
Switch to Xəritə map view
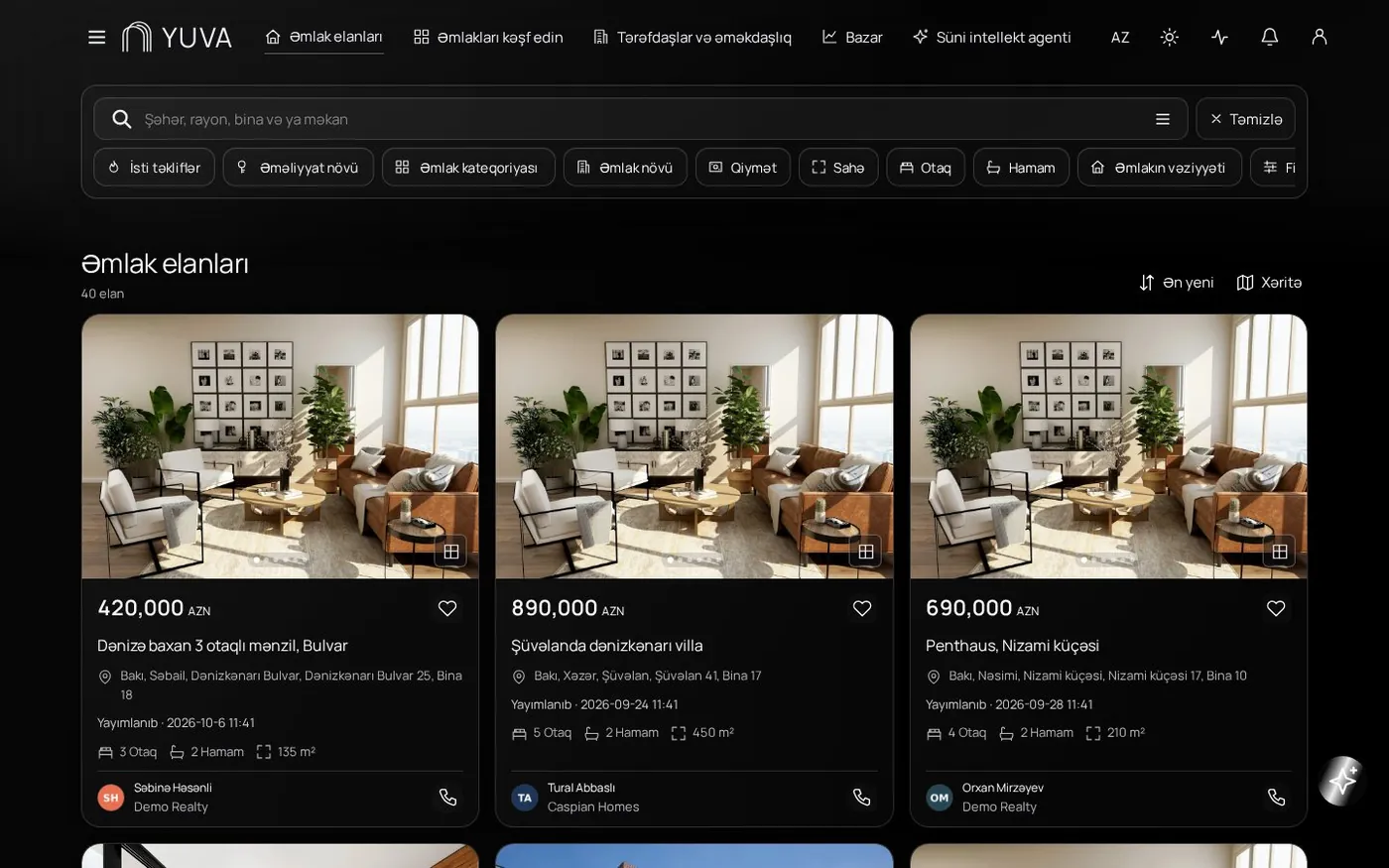click(1269, 283)
